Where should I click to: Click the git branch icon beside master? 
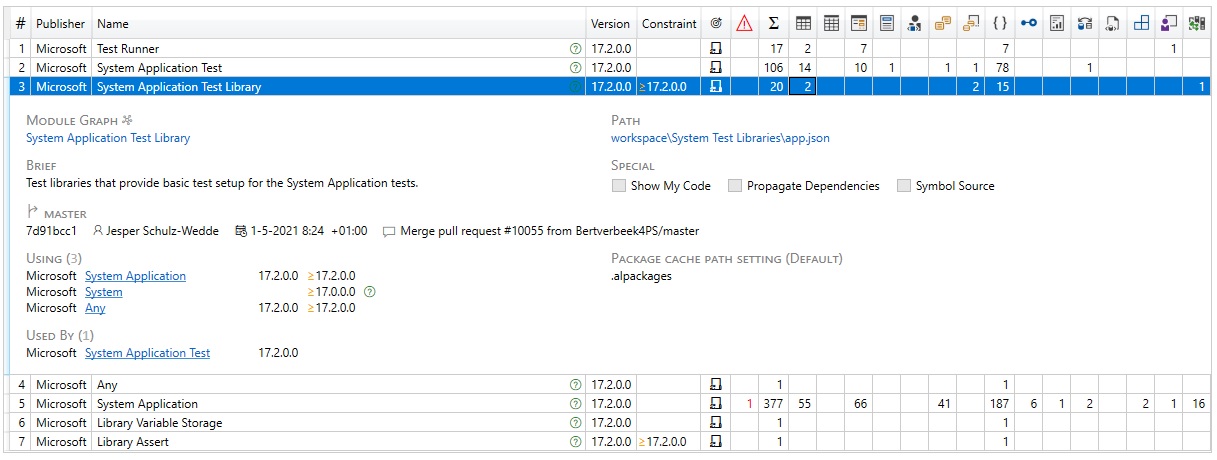pos(32,212)
